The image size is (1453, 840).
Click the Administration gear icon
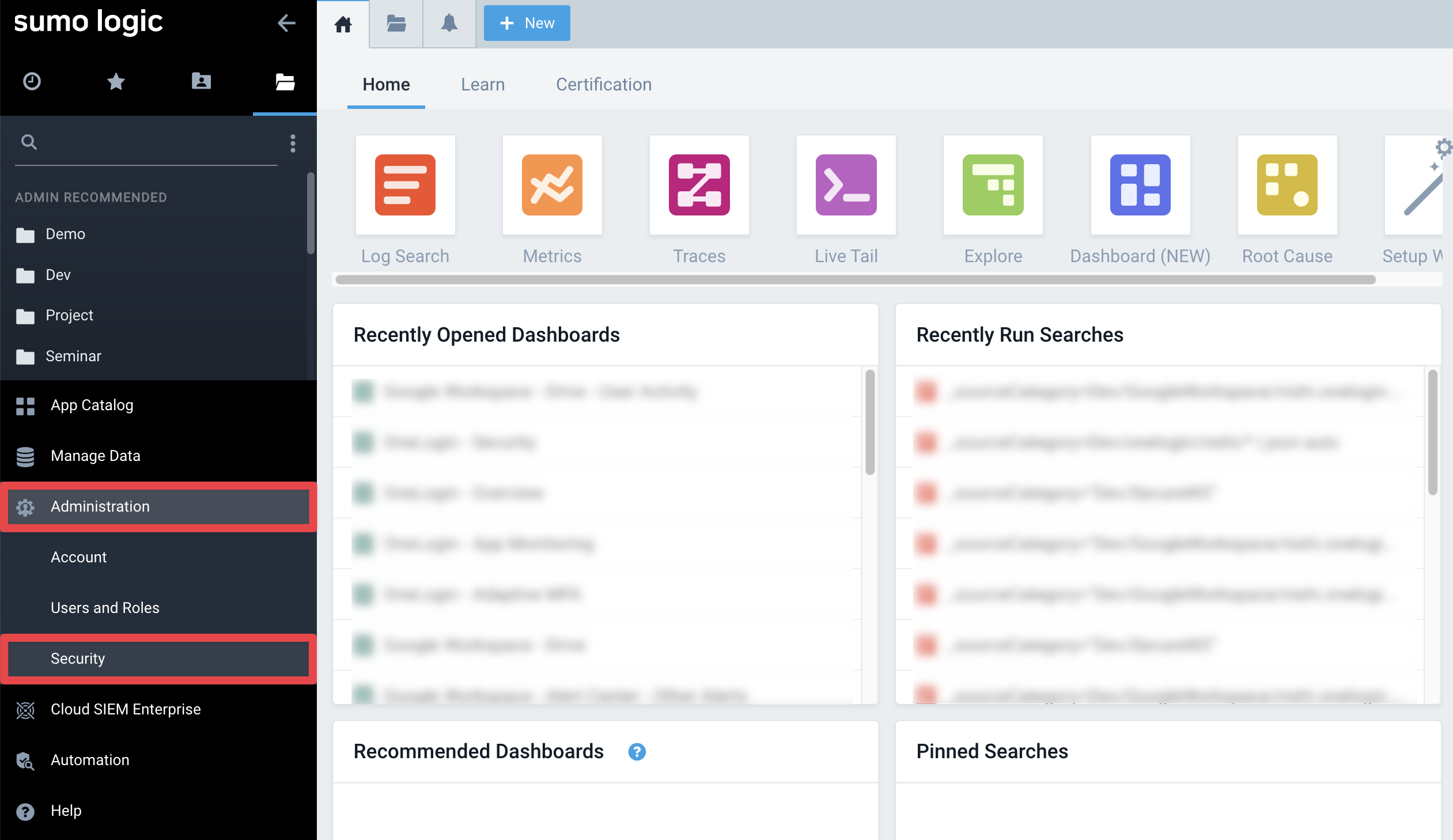[x=25, y=508]
